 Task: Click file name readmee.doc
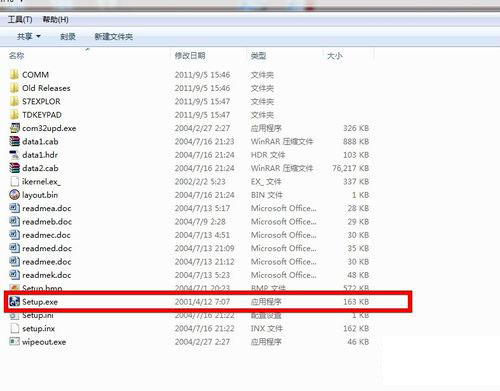[x=47, y=262]
